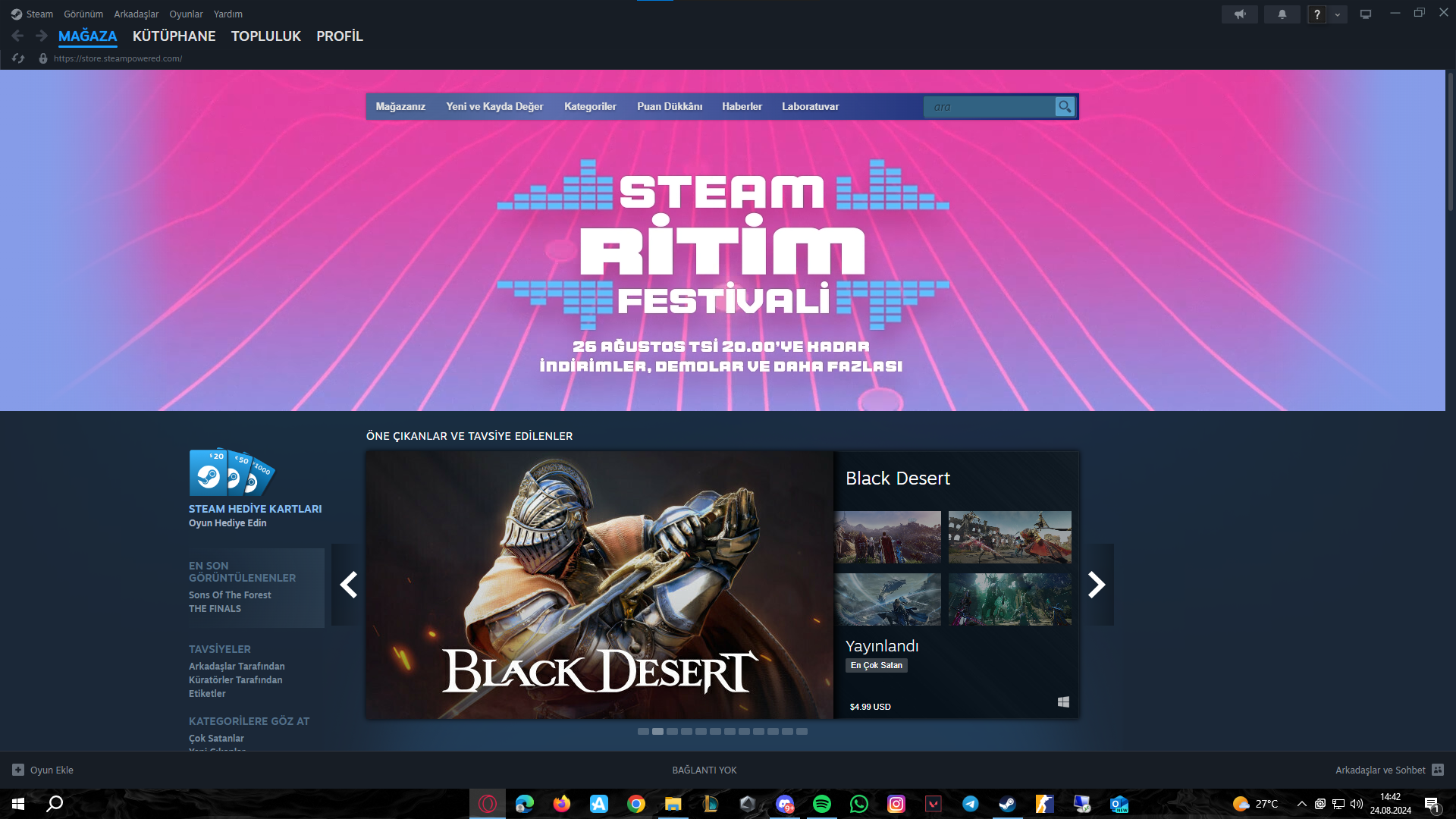Reload the store page
1456x819 pixels.
pos(18,58)
